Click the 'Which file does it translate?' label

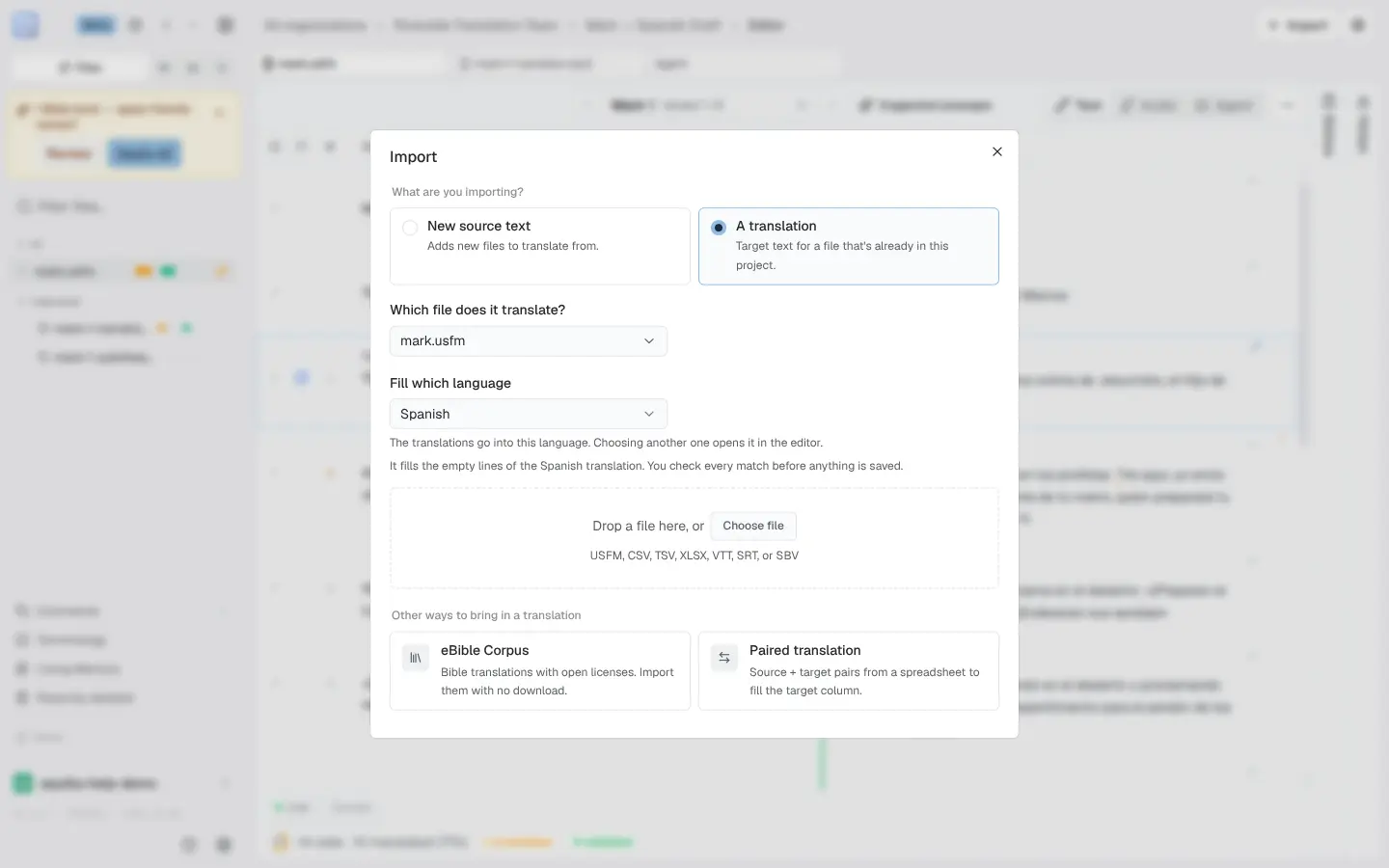[x=477, y=310]
